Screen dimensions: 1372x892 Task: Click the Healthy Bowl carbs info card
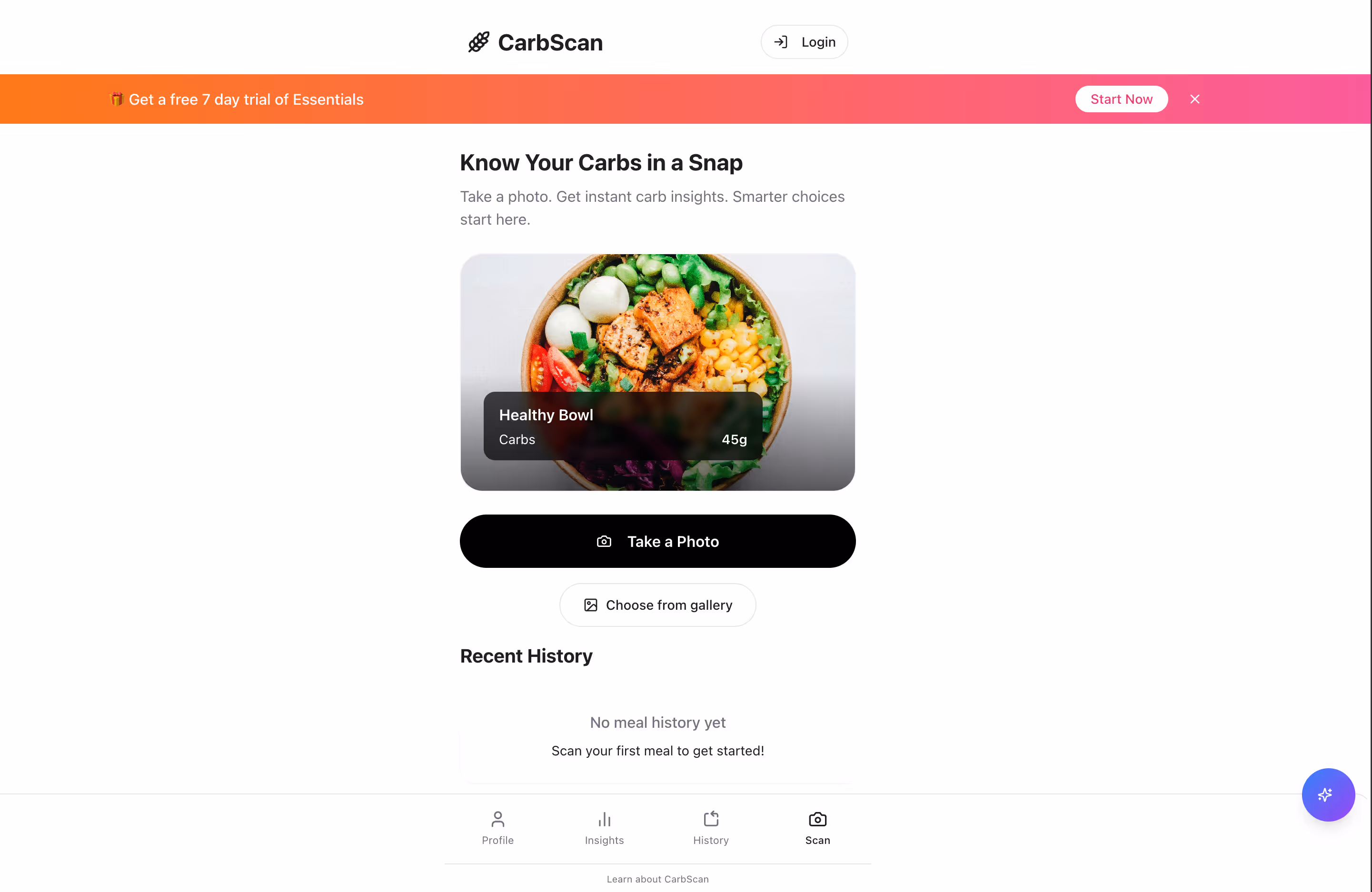click(623, 426)
